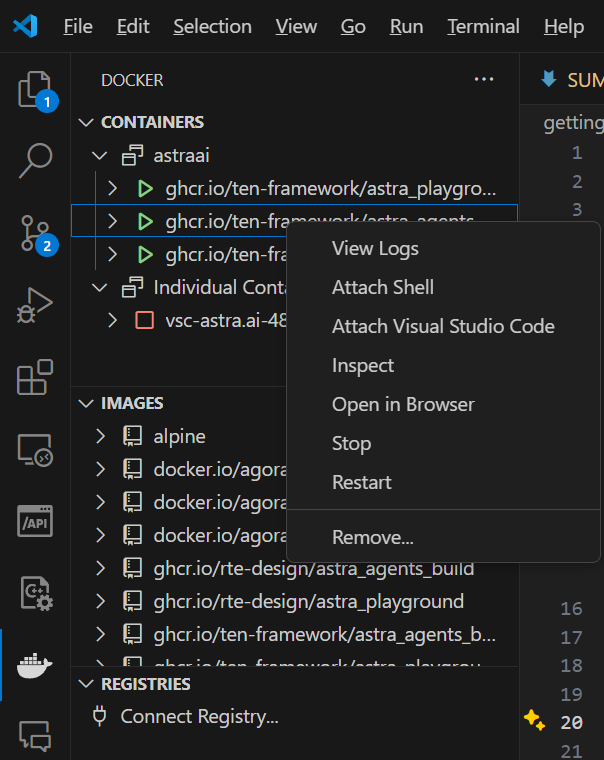The image size is (604, 760).
Task: Select Attach Visual Studio Code option
Action: [x=443, y=326]
